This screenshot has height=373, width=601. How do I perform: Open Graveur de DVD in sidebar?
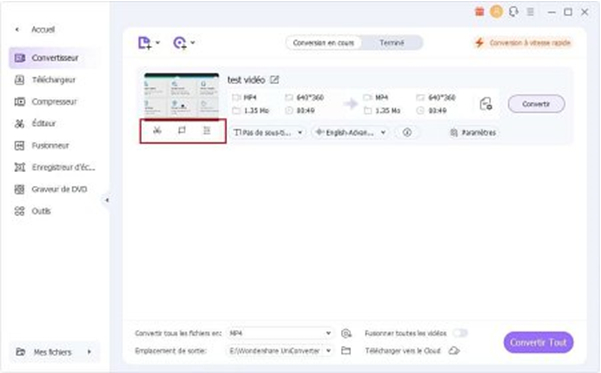pos(54,189)
